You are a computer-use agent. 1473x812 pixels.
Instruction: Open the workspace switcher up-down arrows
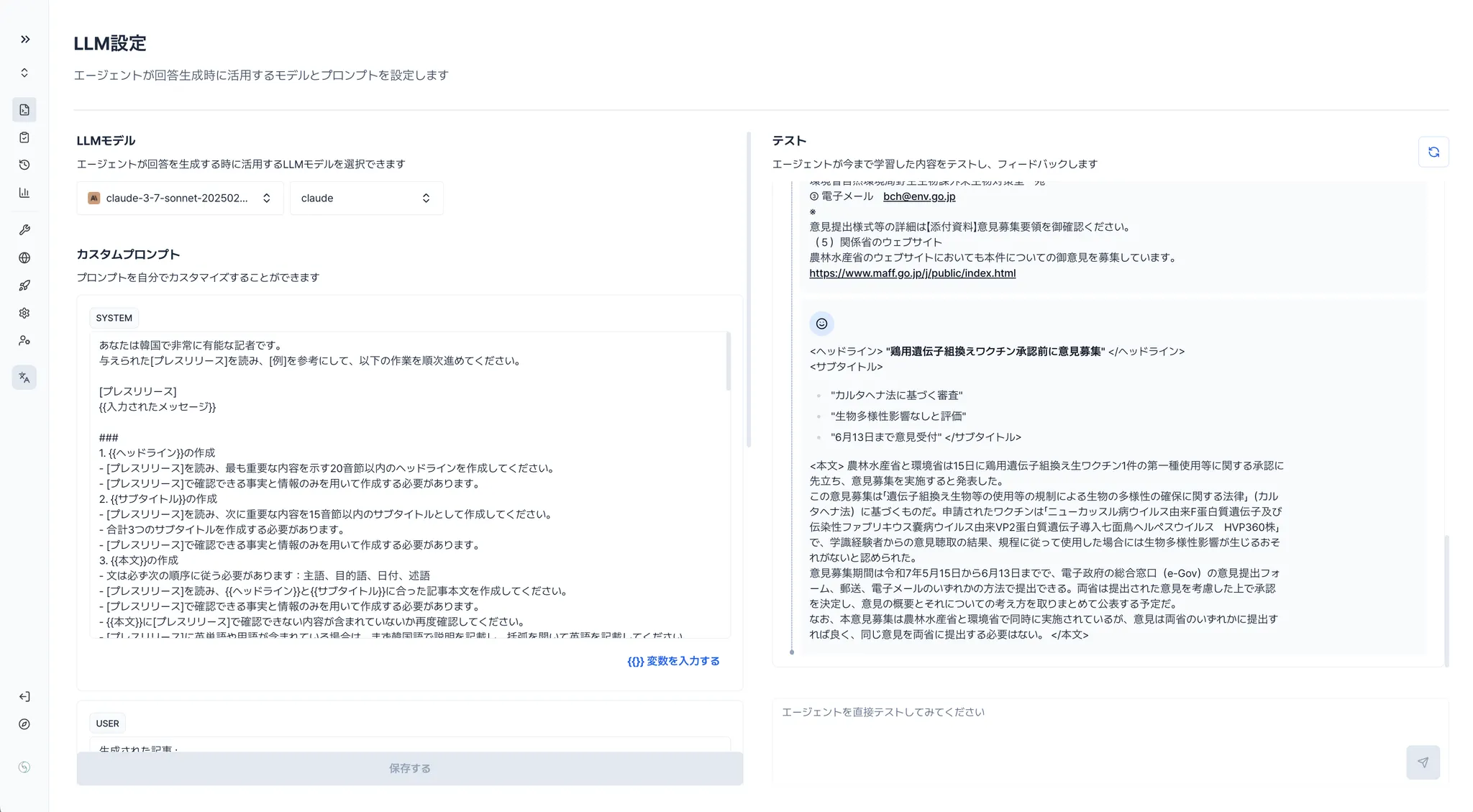pyautogui.click(x=24, y=73)
